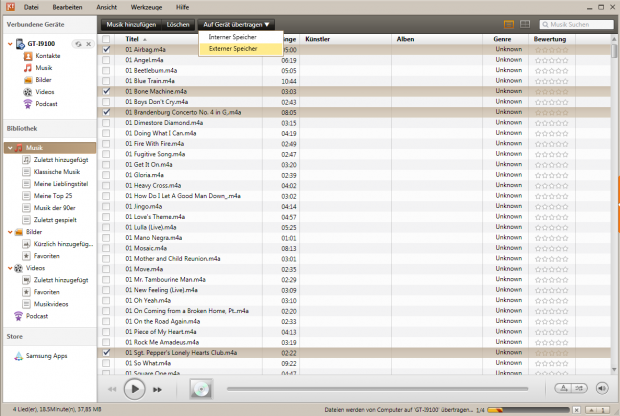Click the volume speaker icon
The height and width of the screenshot is (416, 620).
603,388
